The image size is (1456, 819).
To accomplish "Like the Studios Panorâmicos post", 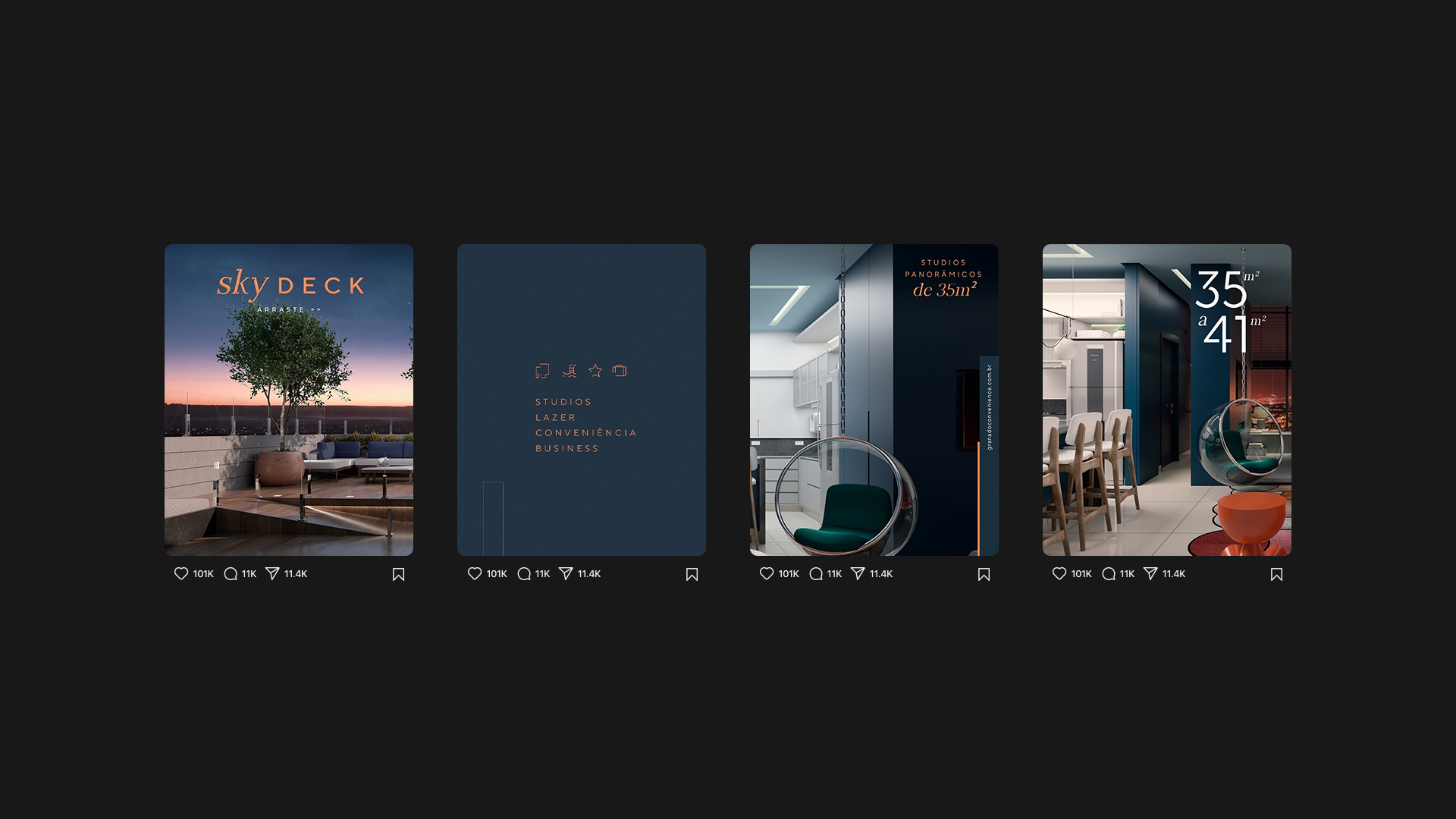I will click(x=767, y=574).
